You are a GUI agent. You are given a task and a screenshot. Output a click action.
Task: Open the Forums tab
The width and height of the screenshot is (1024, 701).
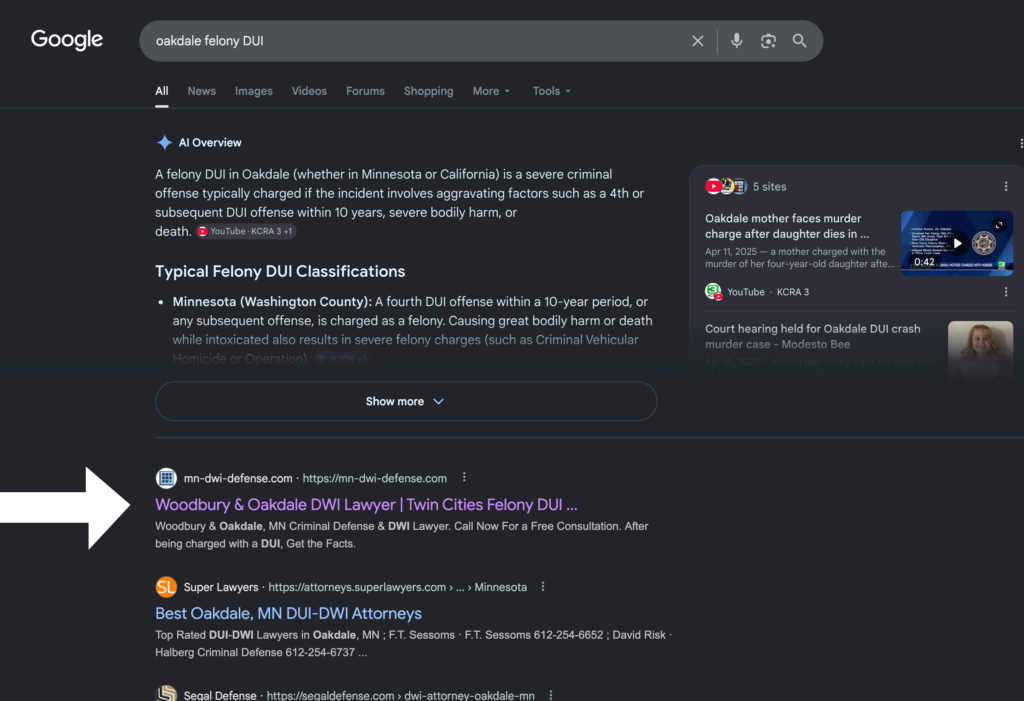pyautogui.click(x=365, y=91)
